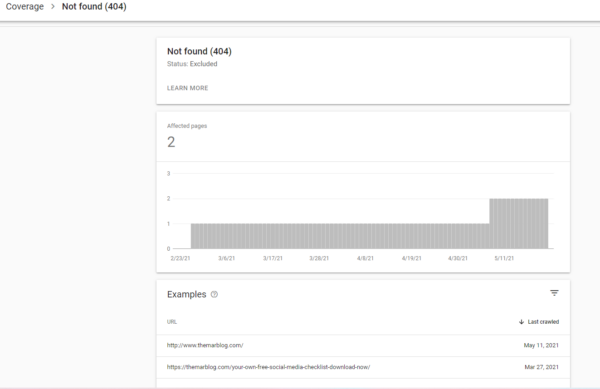Image resolution: width=600 pixels, height=389 pixels.
Task: Click the 2/23/21 date axis label
Action: (x=180, y=259)
